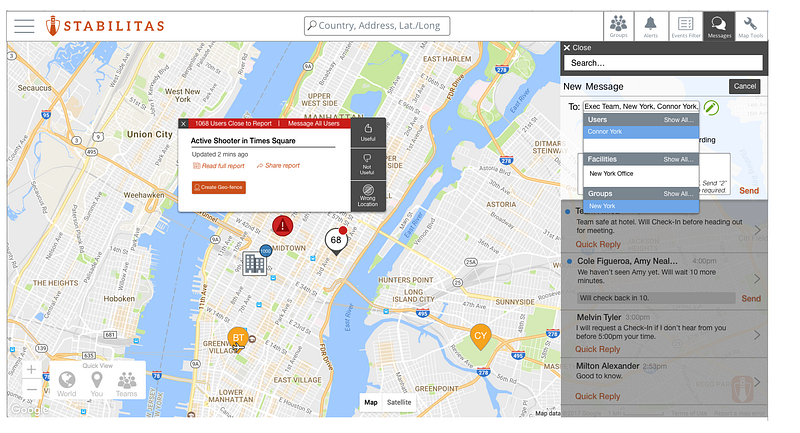Send 'Will check back in 10' reply
800x433 pixels.
[751, 298]
